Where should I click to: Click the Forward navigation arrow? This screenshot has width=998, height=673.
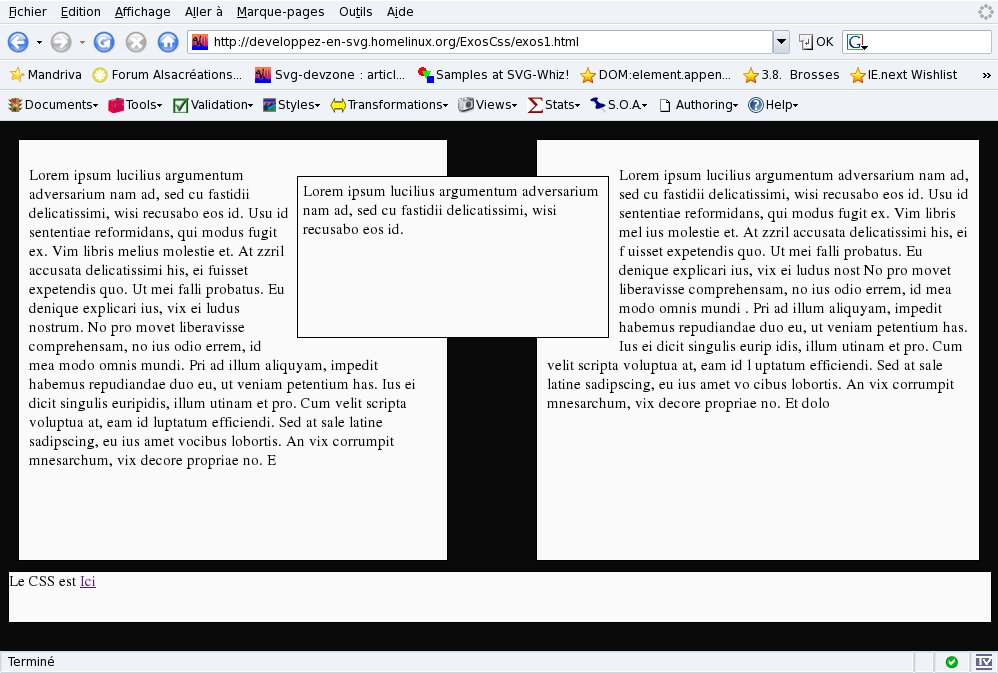[x=60, y=42]
